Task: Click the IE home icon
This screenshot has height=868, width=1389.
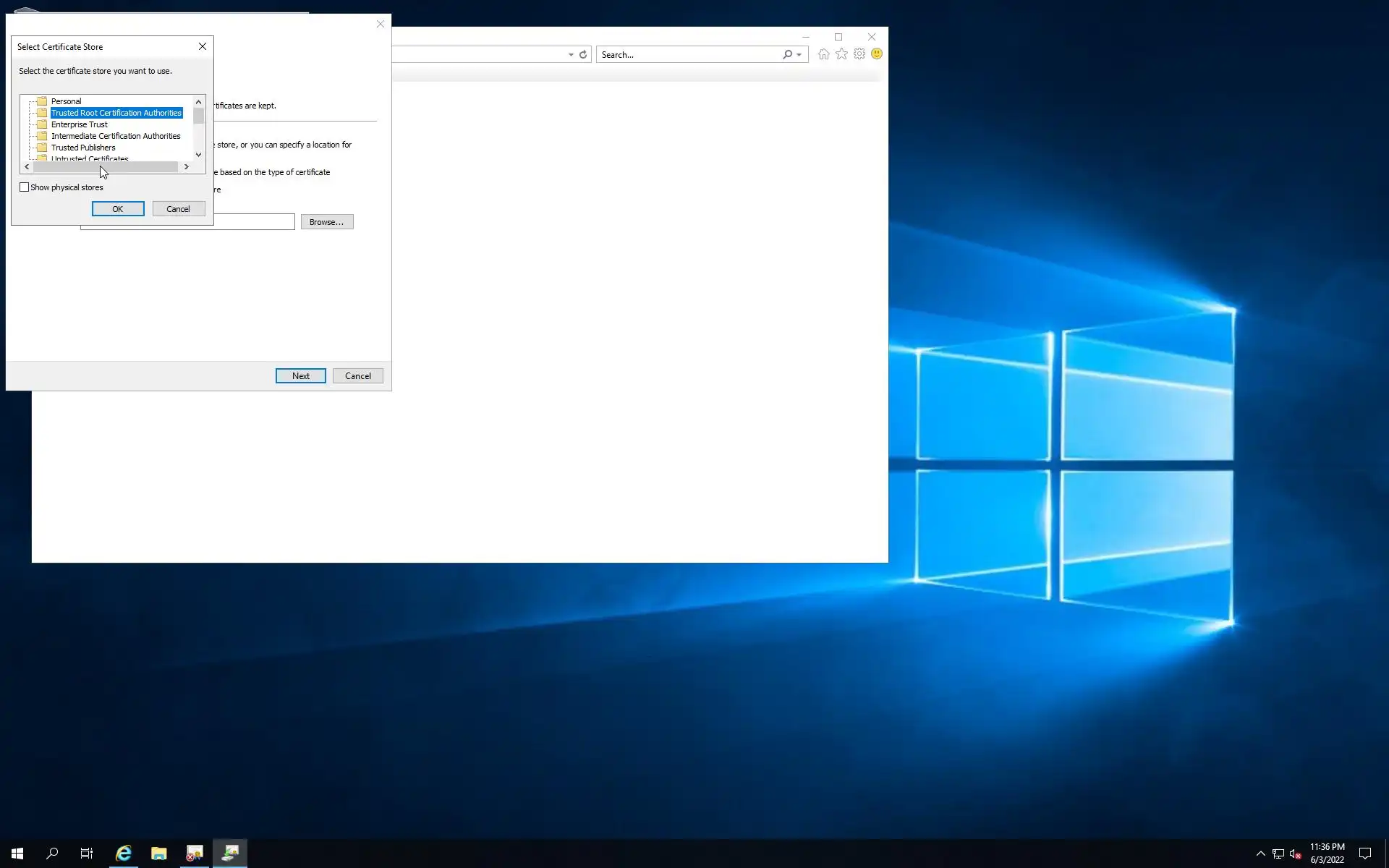Action: point(823,54)
